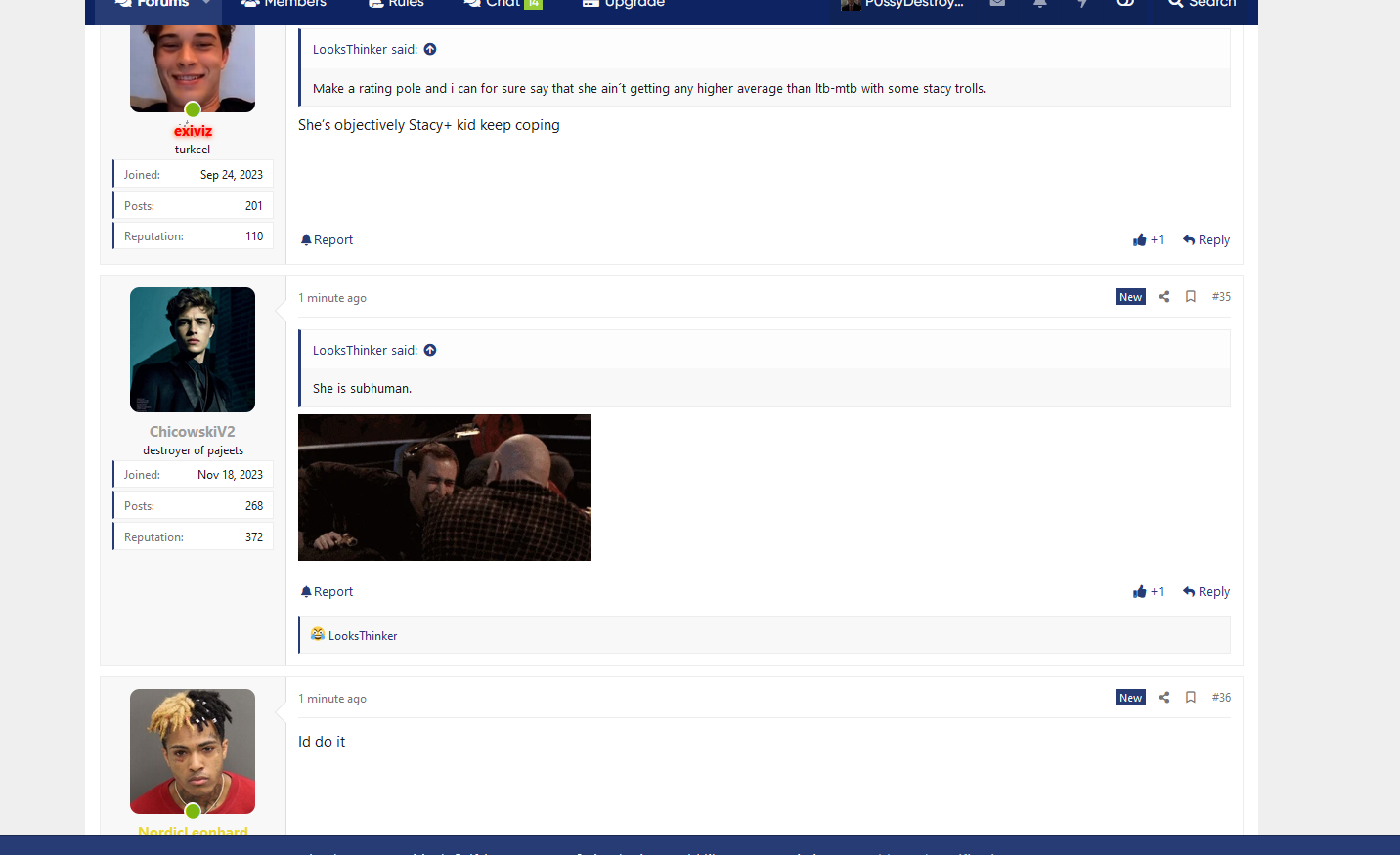Screen dimensions: 1400x855
Task: Open the Chat tab
Action: (503, 5)
